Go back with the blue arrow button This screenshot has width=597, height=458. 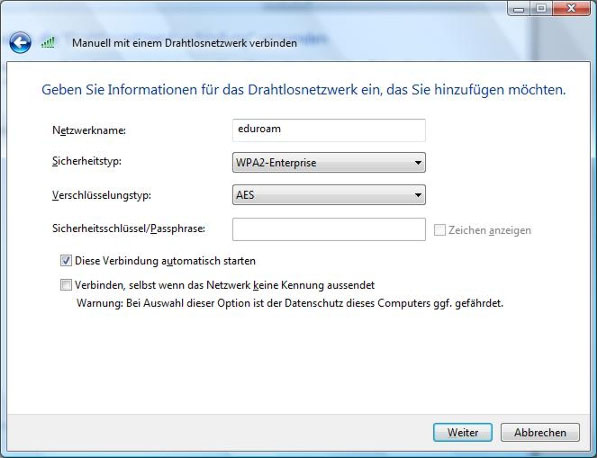point(20,42)
